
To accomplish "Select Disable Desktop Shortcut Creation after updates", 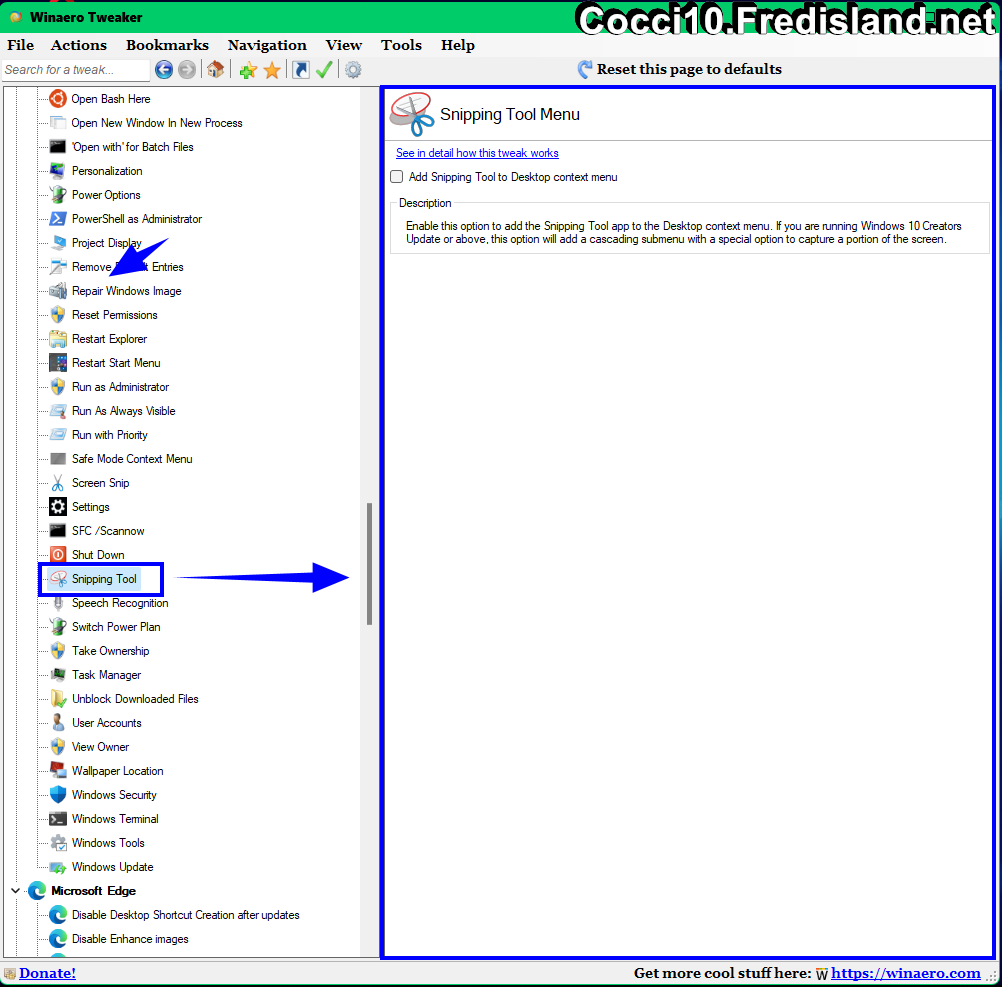I will coord(185,915).
